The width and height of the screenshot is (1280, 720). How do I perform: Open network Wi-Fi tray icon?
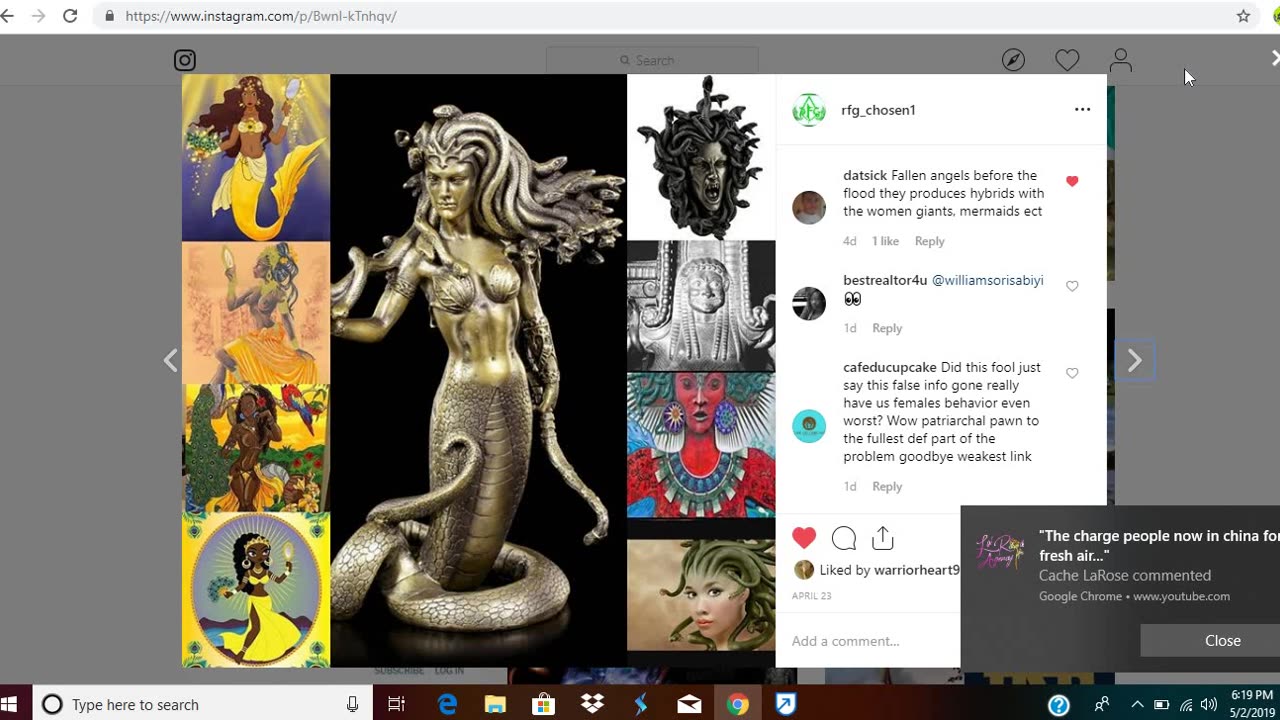1186,704
